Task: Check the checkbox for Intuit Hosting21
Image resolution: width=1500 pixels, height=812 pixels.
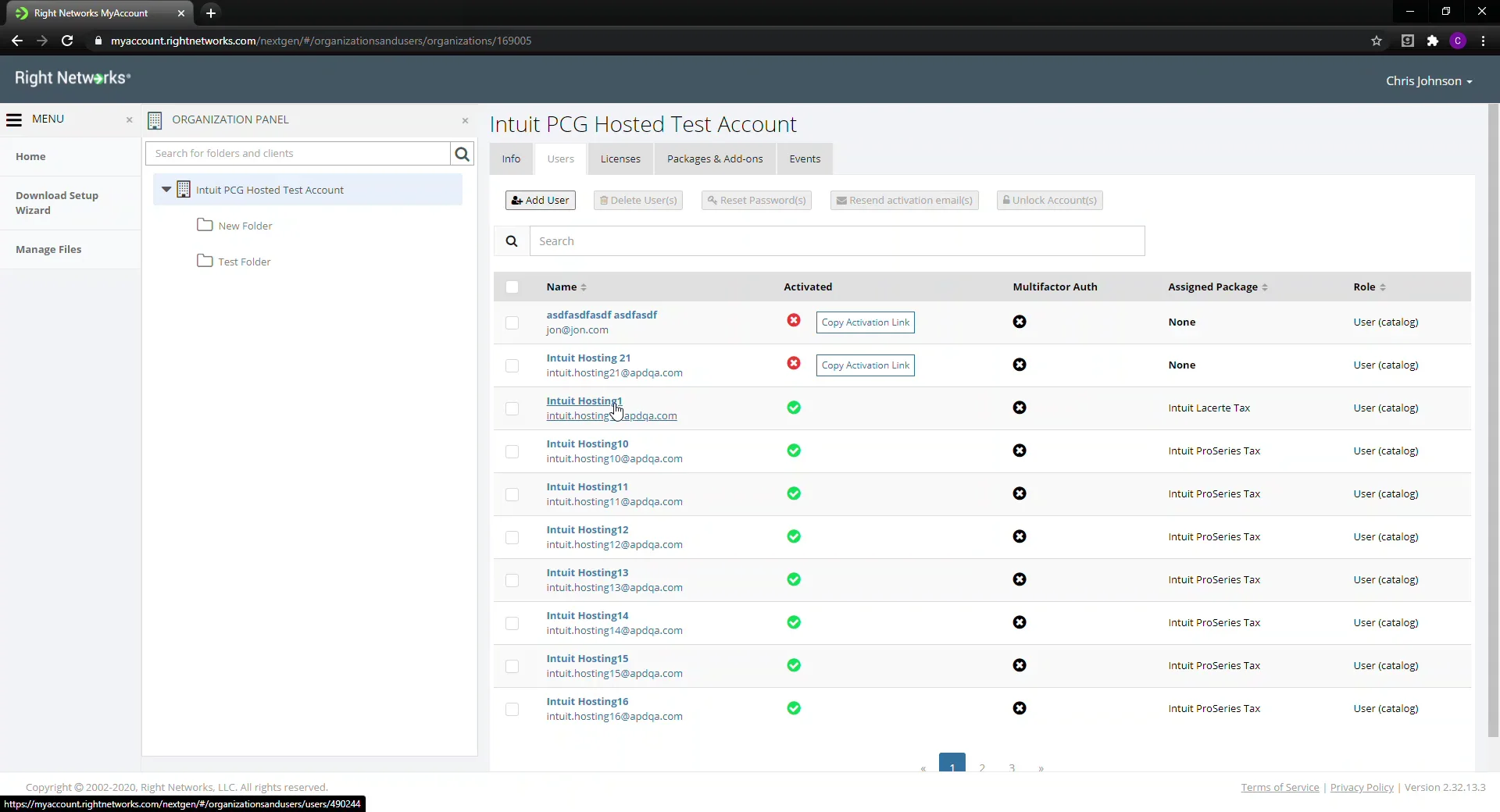Action: pos(512,365)
